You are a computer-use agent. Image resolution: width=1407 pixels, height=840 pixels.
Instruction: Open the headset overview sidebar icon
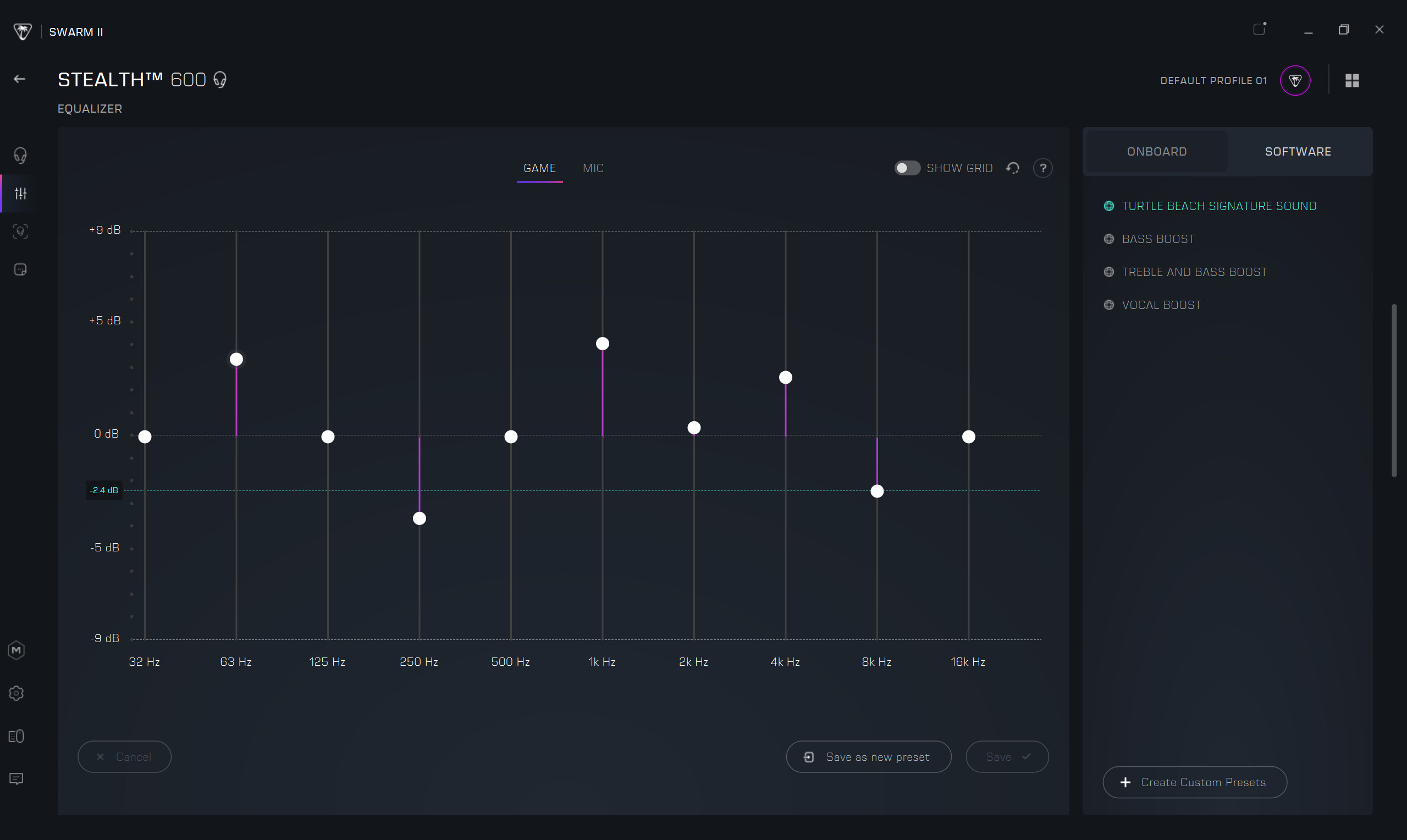(20, 155)
